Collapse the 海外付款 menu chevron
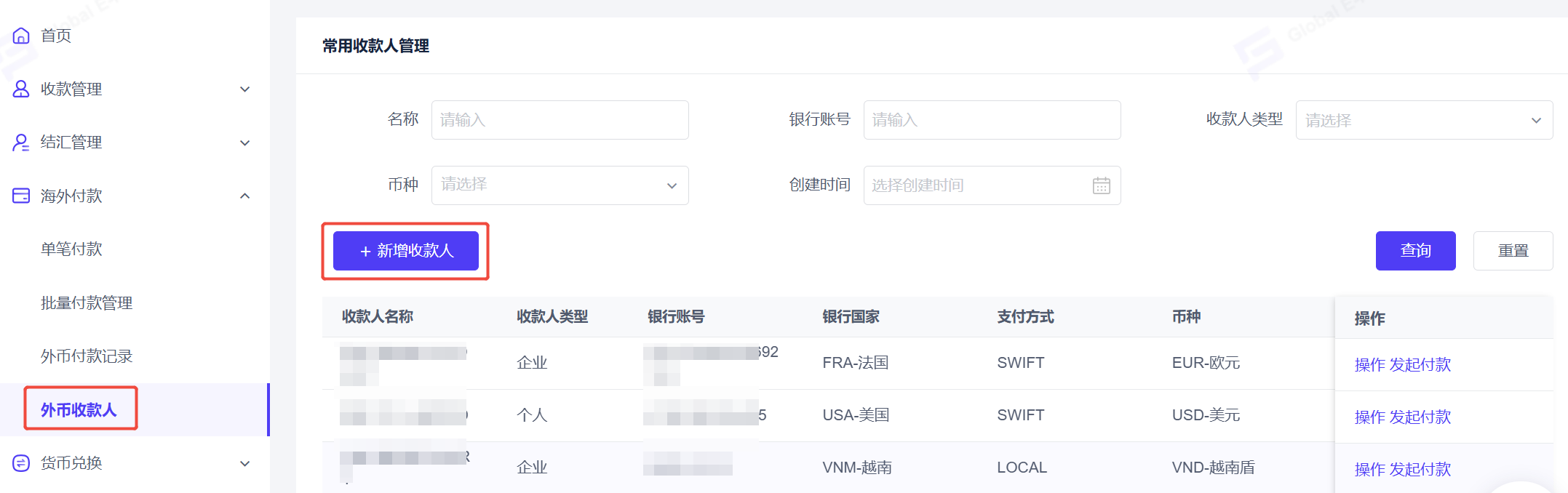1568x493 pixels. (245, 196)
